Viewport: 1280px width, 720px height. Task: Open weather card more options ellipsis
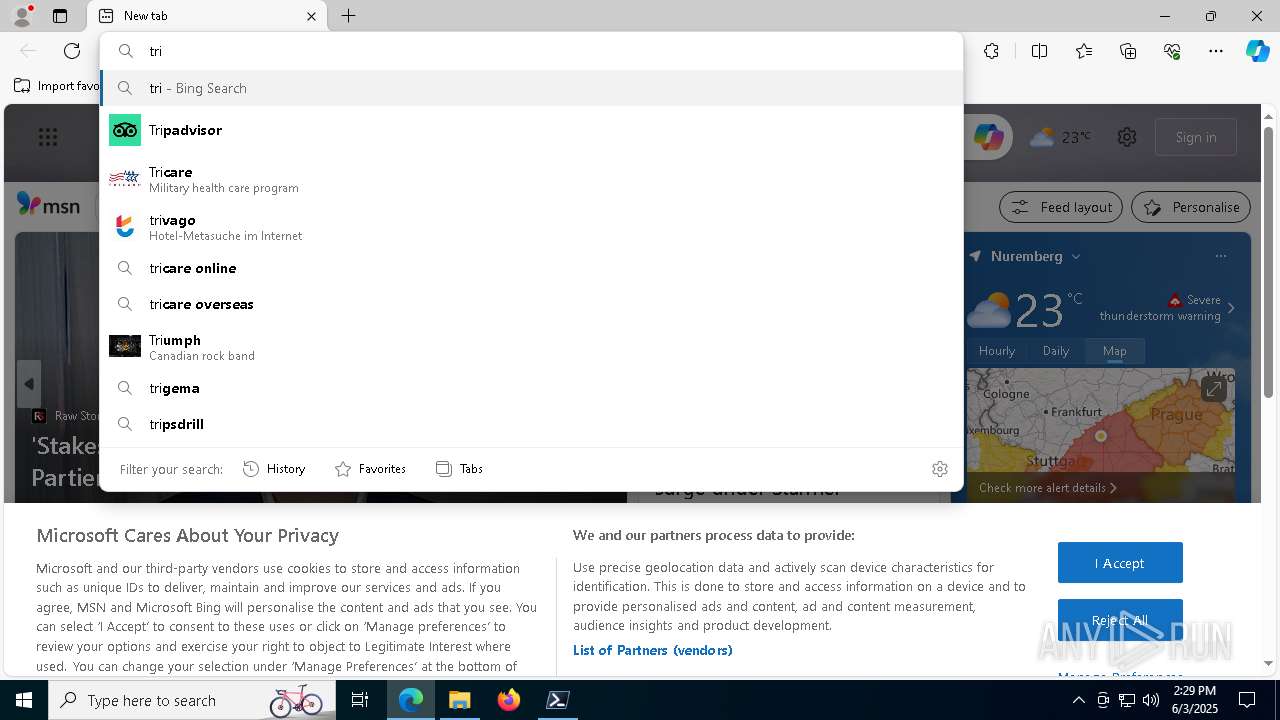1221,256
